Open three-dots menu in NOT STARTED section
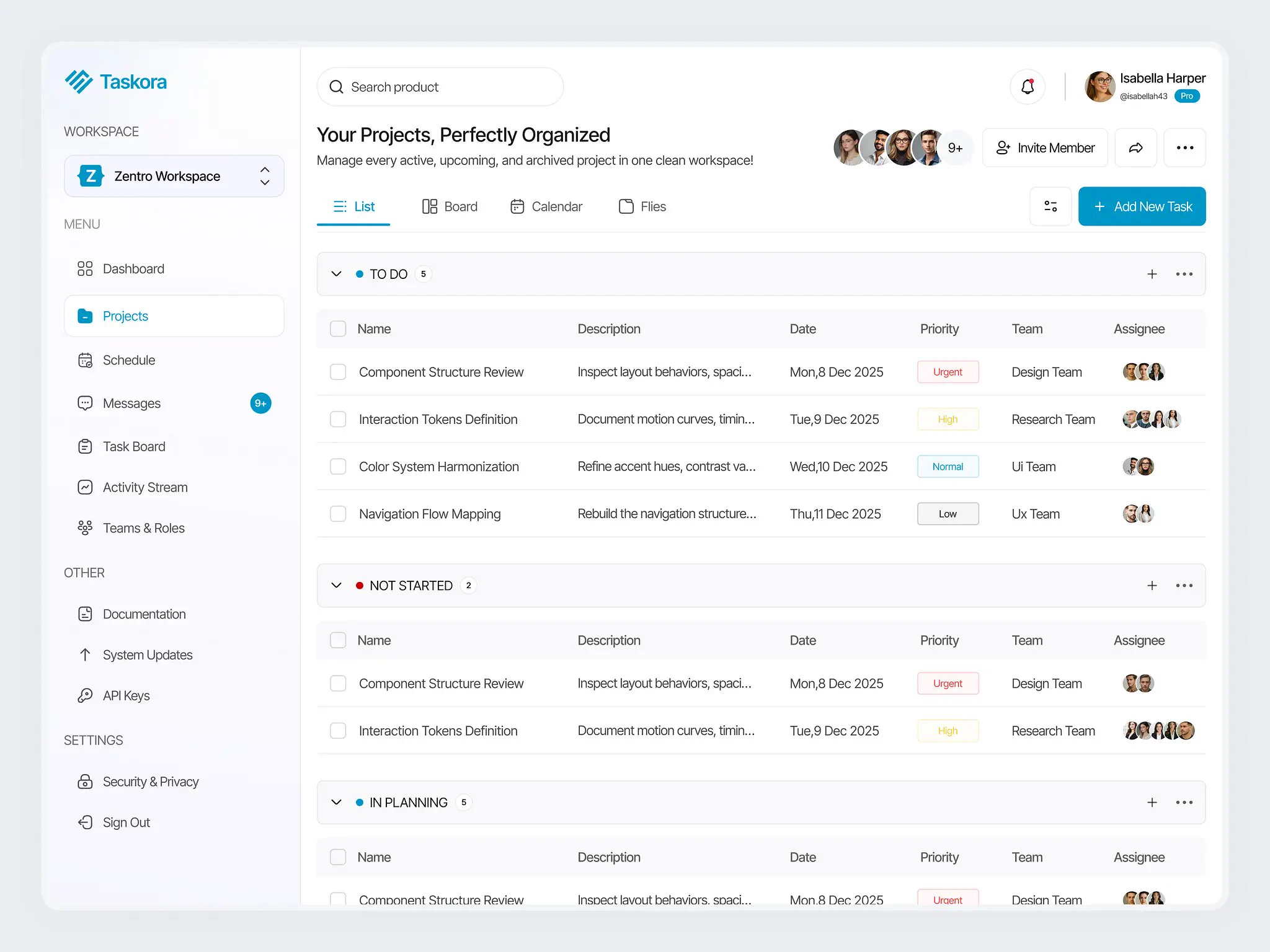 point(1184,585)
